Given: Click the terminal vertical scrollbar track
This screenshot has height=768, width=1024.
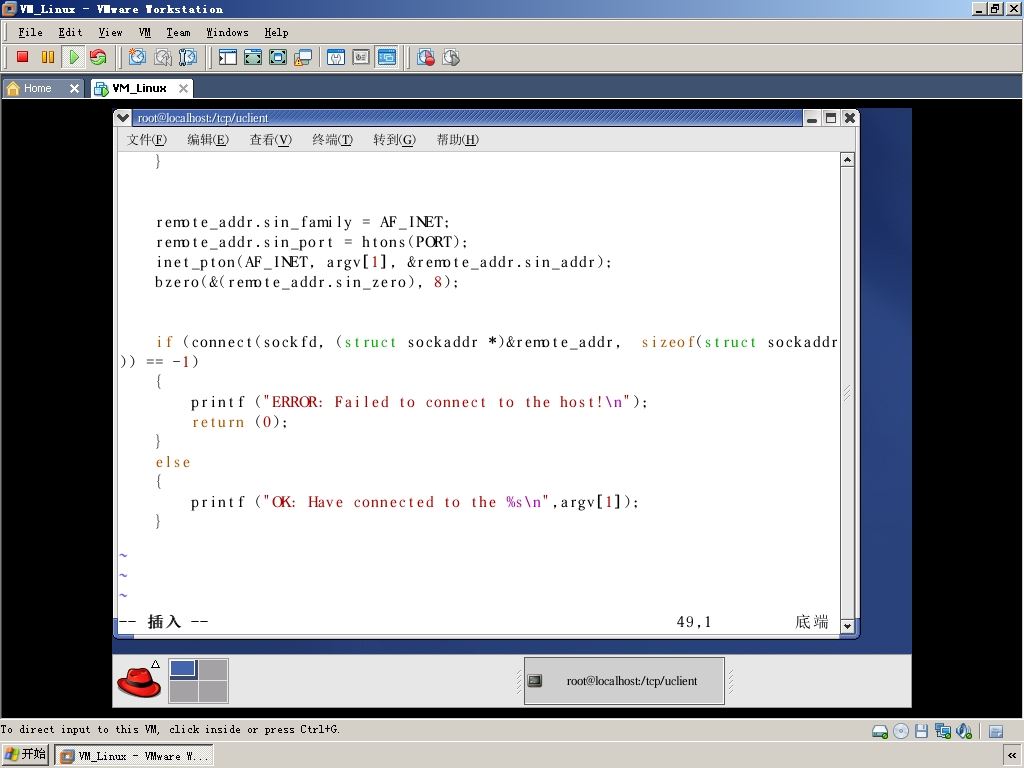Looking at the screenshot, I should (x=847, y=392).
